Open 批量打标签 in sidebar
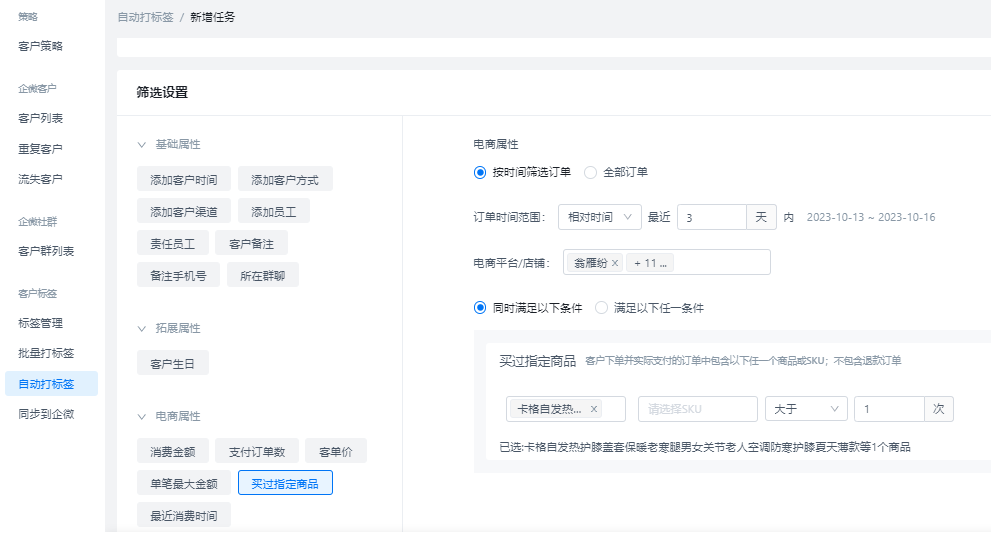991x534 pixels. point(46,353)
